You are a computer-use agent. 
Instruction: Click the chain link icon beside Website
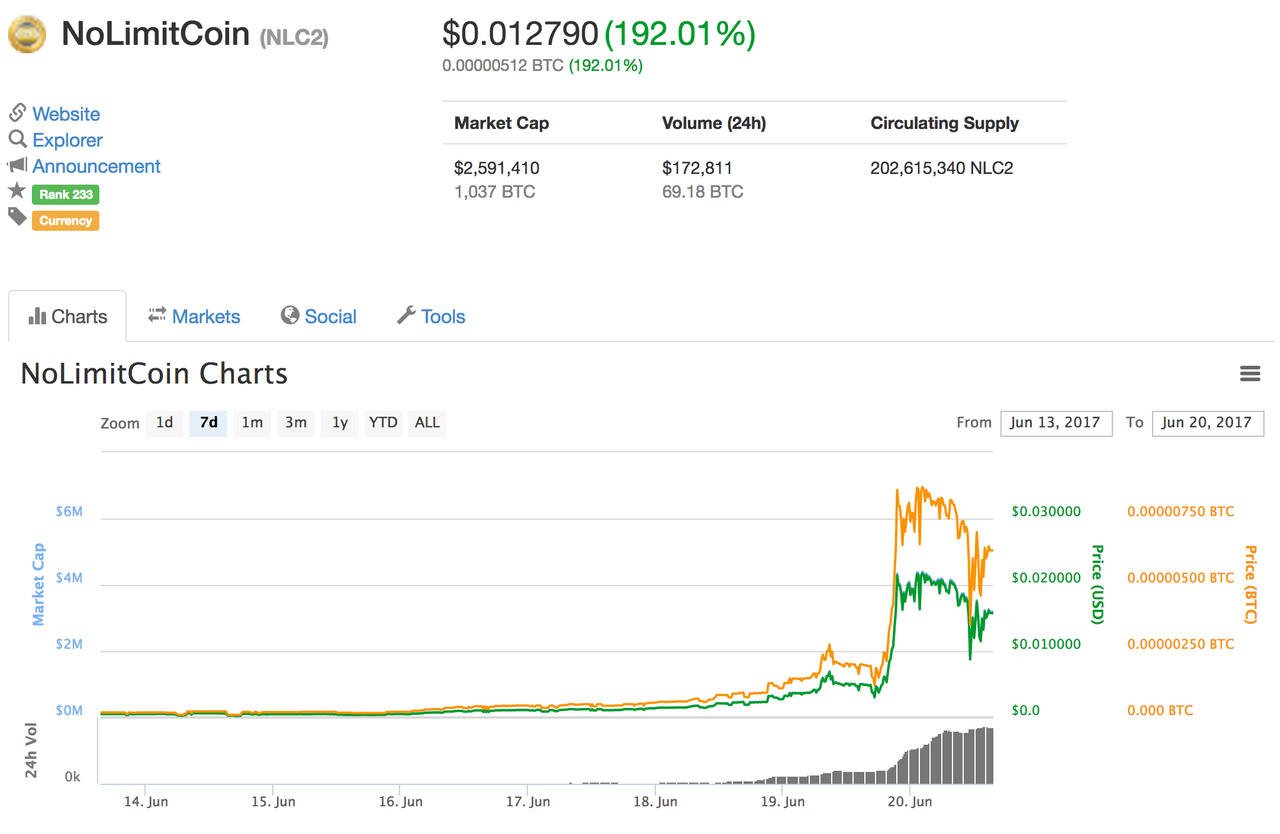[17, 112]
